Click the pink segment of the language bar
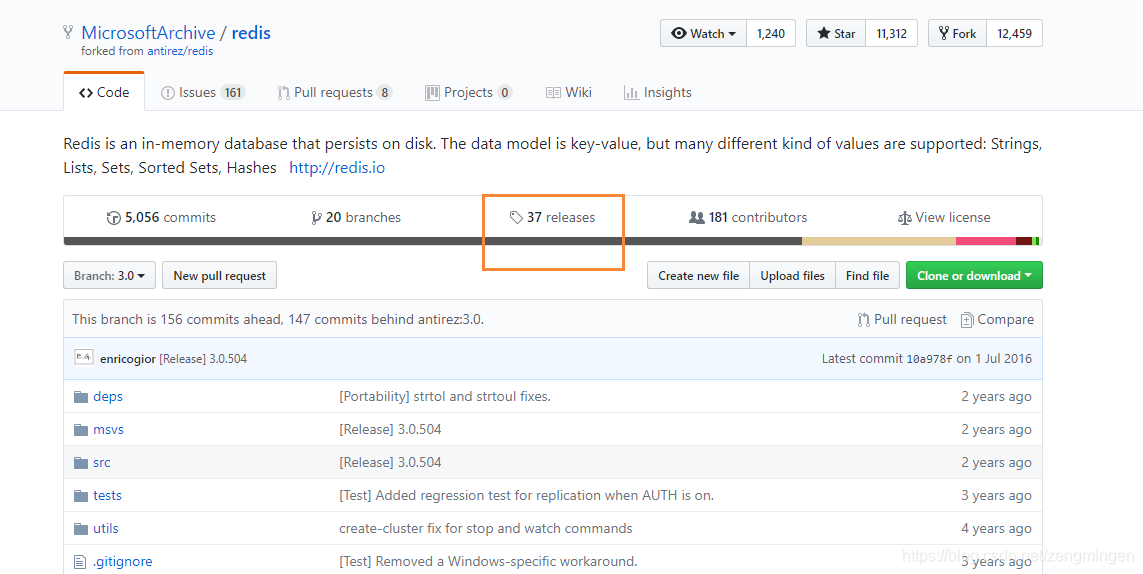This screenshot has width=1143, height=574. point(986,241)
